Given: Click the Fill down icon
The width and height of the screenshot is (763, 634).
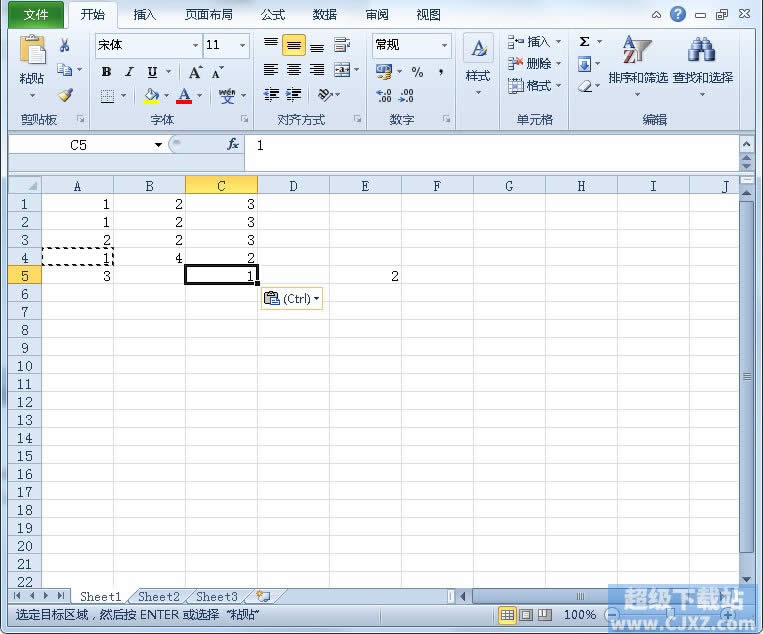Looking at the screenshot, I should pyautogui.click(x=584, y=64).
